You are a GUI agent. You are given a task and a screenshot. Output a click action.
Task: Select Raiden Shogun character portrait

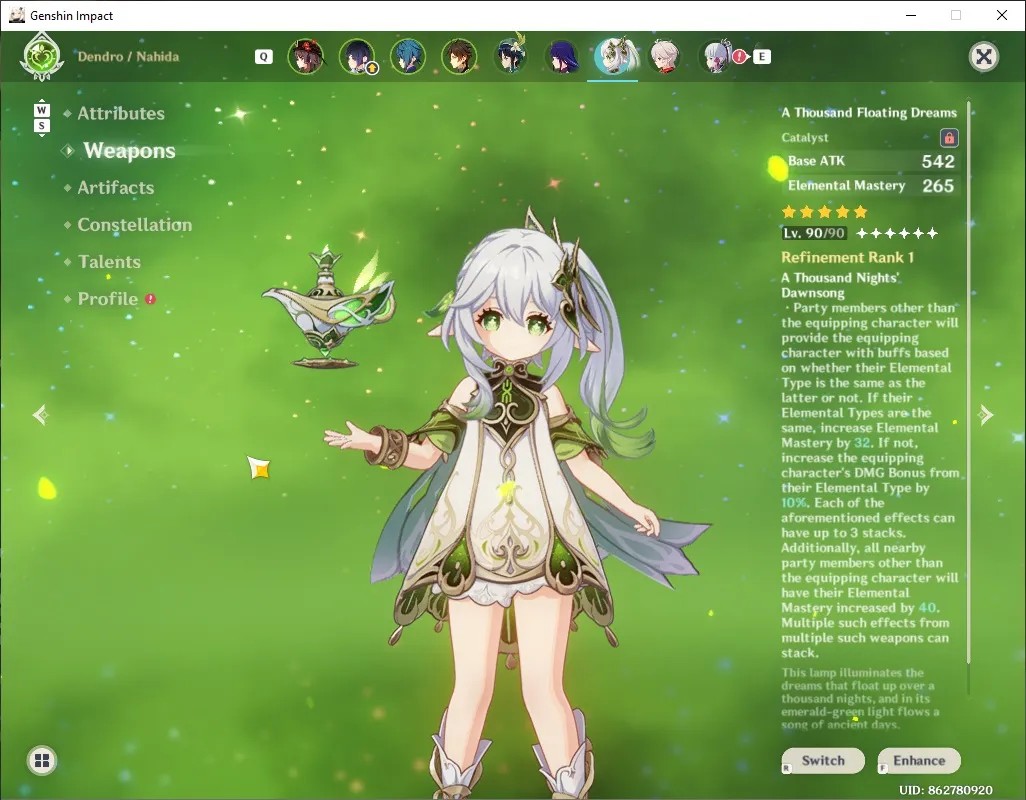point(561,57)
